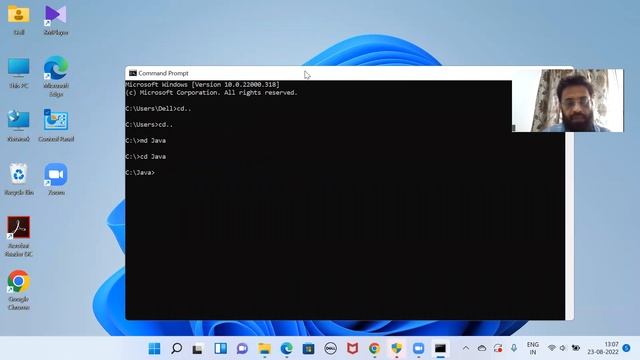This screenshot has width=640, height=360.
Task: Open taskbar Search magnifier
Action: pyautogui.click(x=176, y=349)
